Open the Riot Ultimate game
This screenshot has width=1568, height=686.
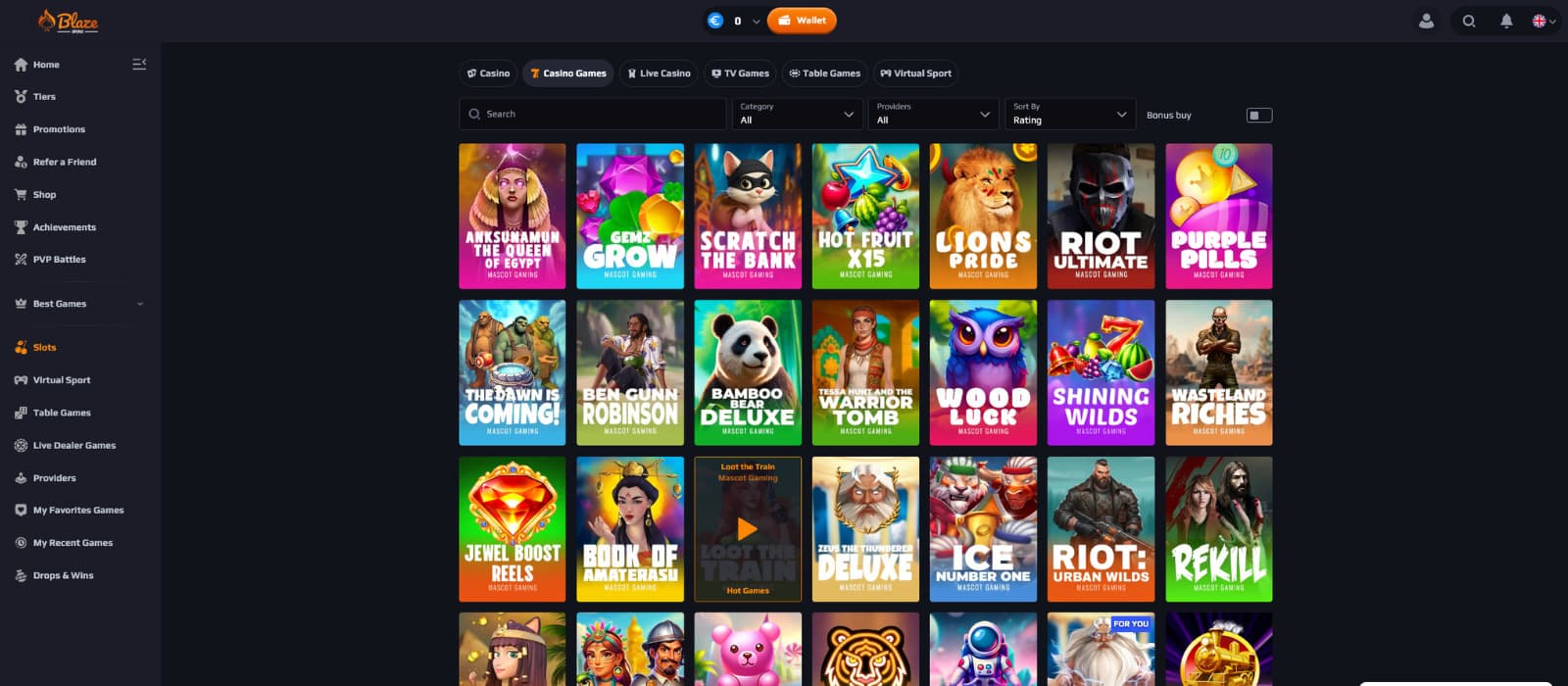[x=1101, y=217]
